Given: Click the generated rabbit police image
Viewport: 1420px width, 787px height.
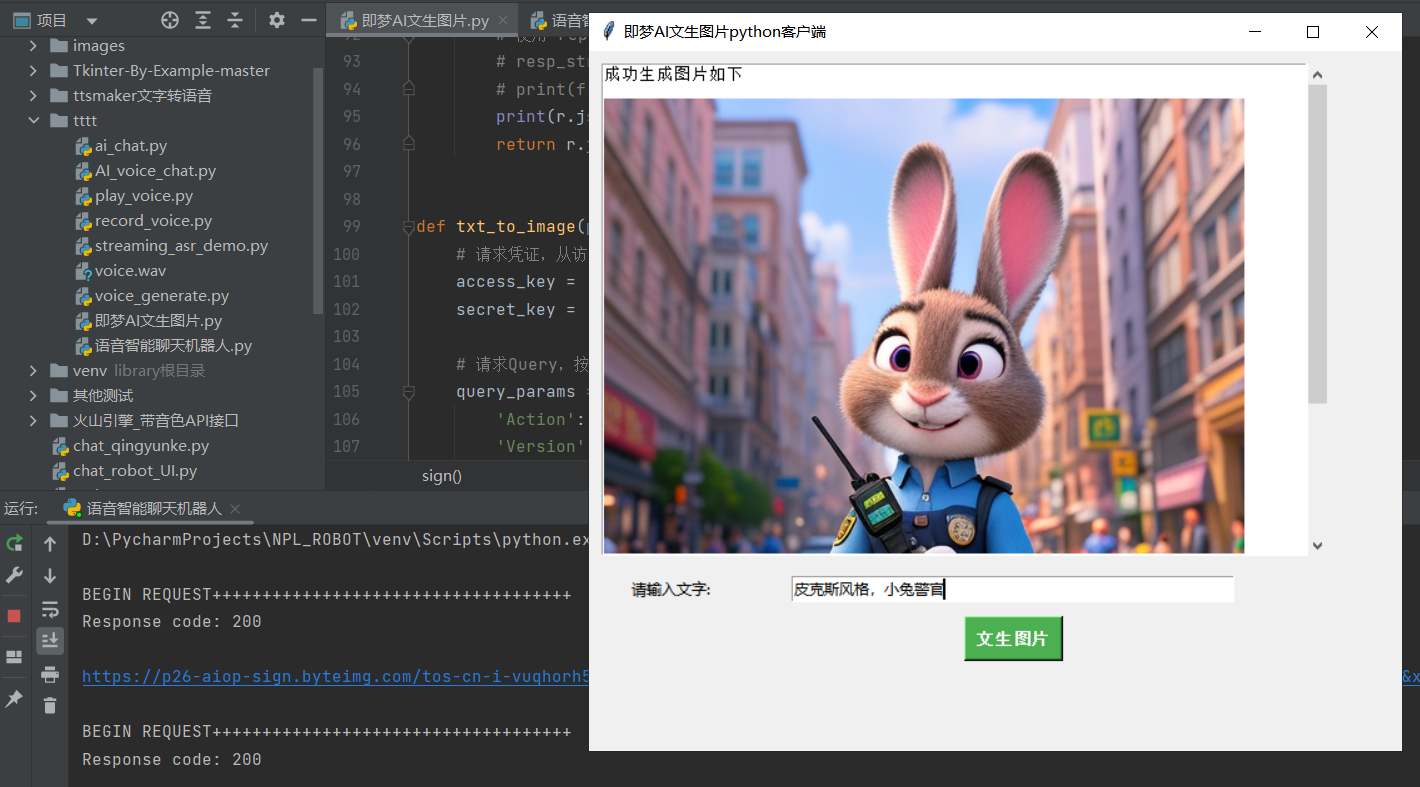Looking at the screenshot, I should (x=924, y=325).
